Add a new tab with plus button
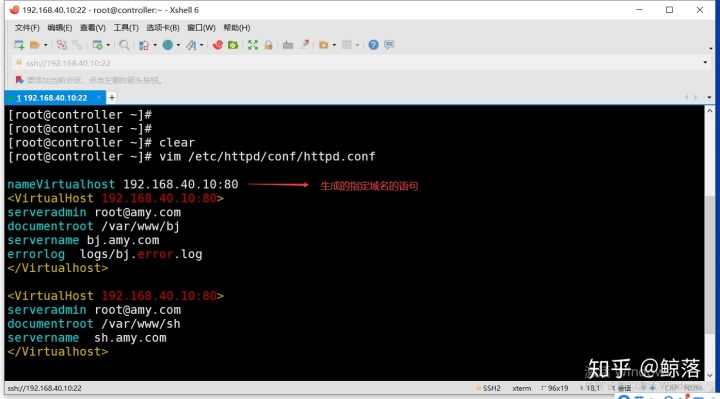 click(112, 97)
